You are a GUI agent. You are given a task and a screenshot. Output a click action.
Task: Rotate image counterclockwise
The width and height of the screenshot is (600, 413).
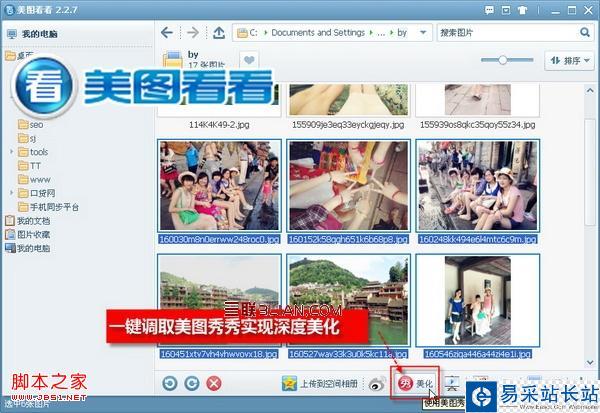[170, 383]
